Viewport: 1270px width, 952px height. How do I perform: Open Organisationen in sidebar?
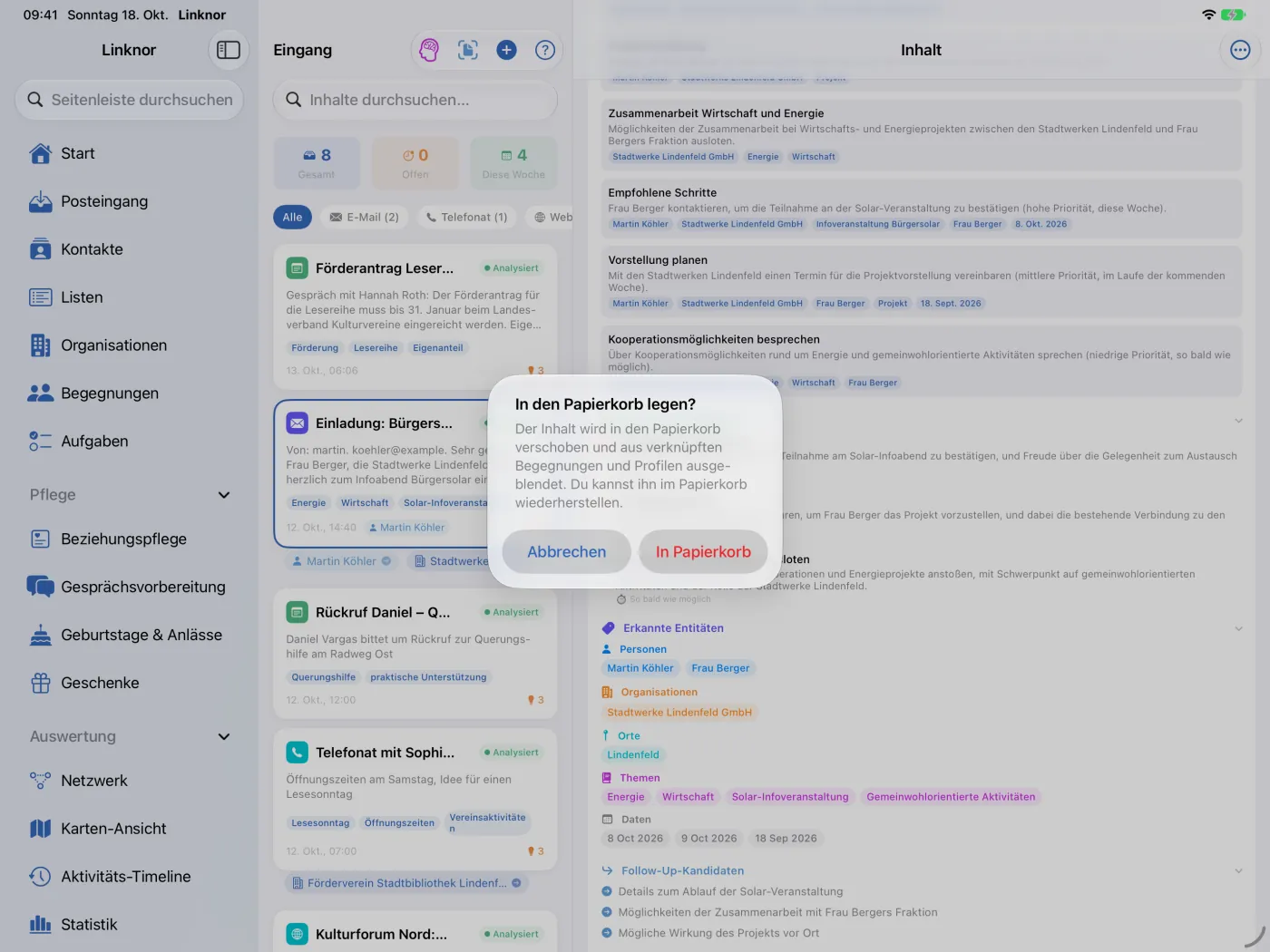(x=129, y=345)
